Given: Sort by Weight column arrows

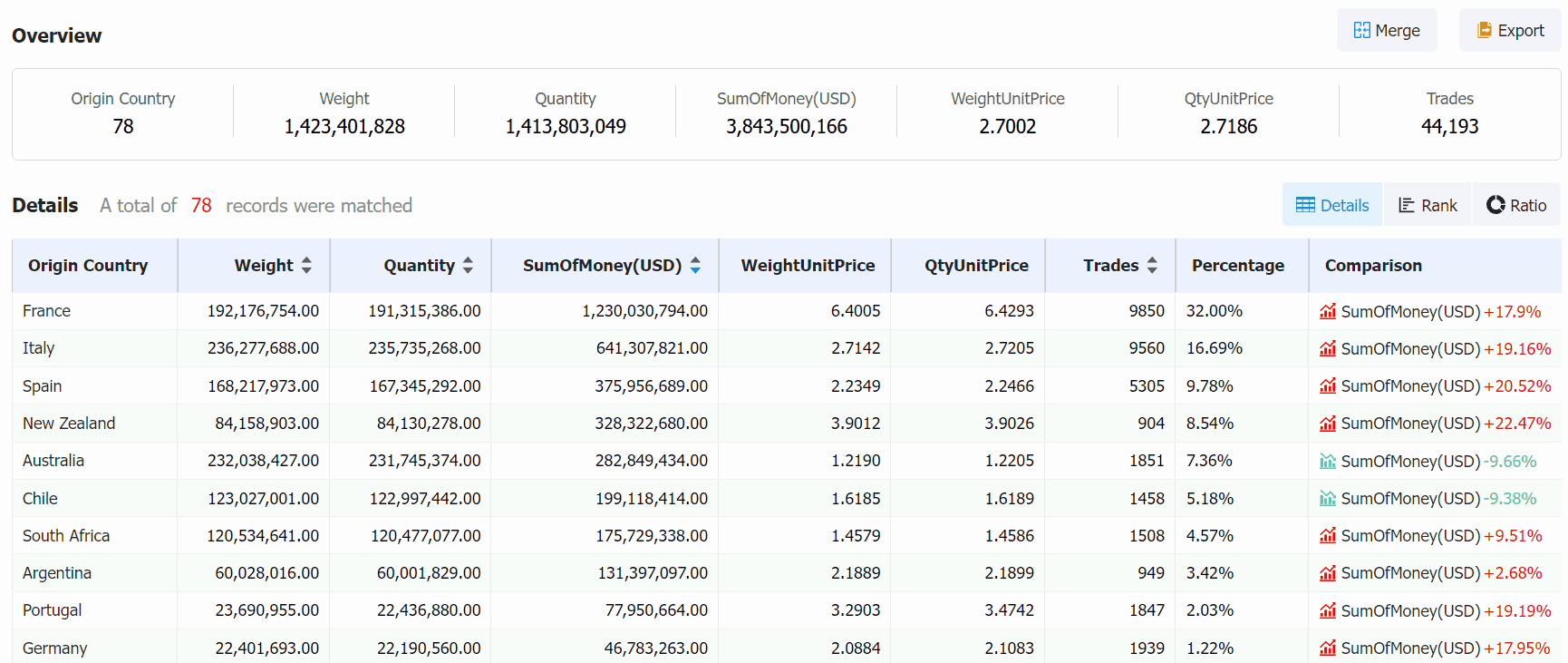Looking at the screenshot, I should 306,265.
